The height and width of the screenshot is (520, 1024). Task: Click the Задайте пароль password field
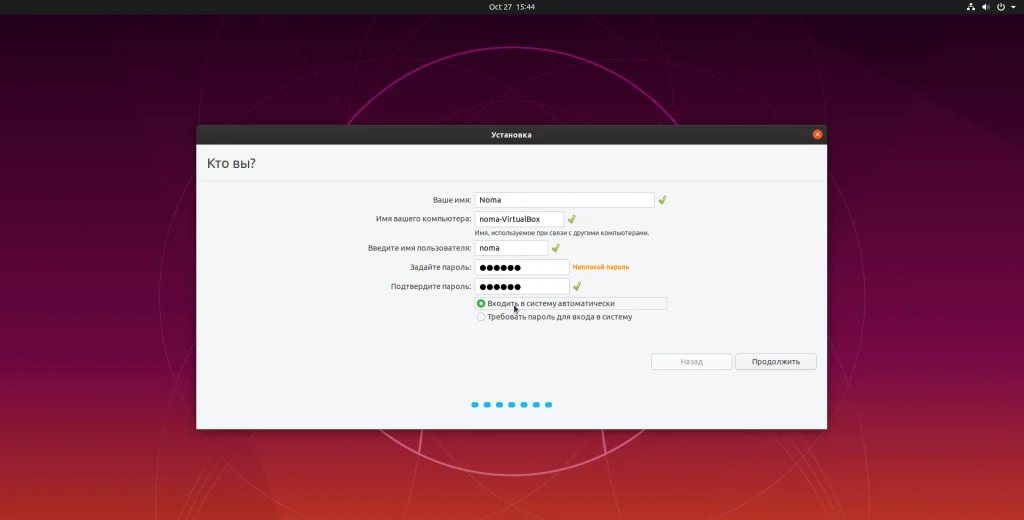522,267
